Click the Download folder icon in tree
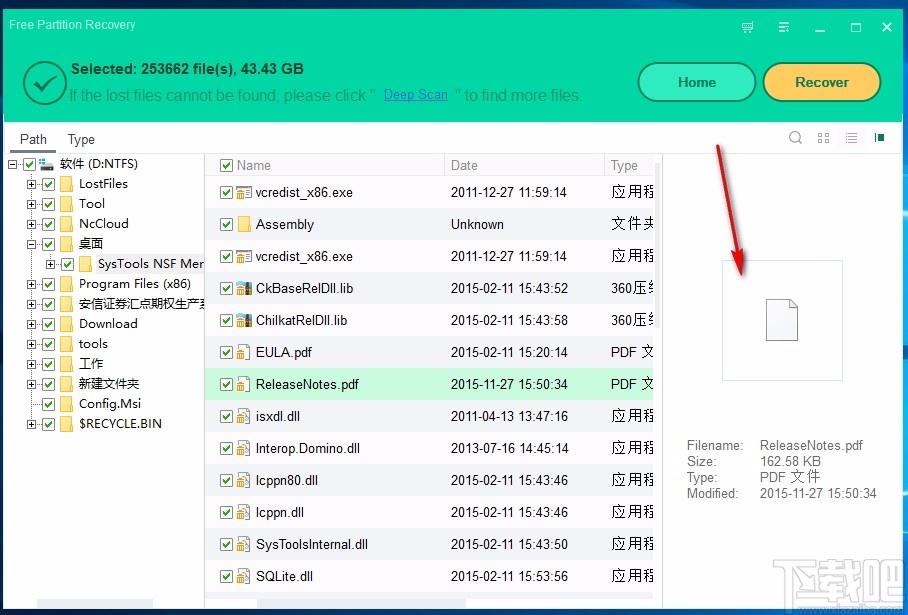The image size is (908, 615). (x=67, y=324)
